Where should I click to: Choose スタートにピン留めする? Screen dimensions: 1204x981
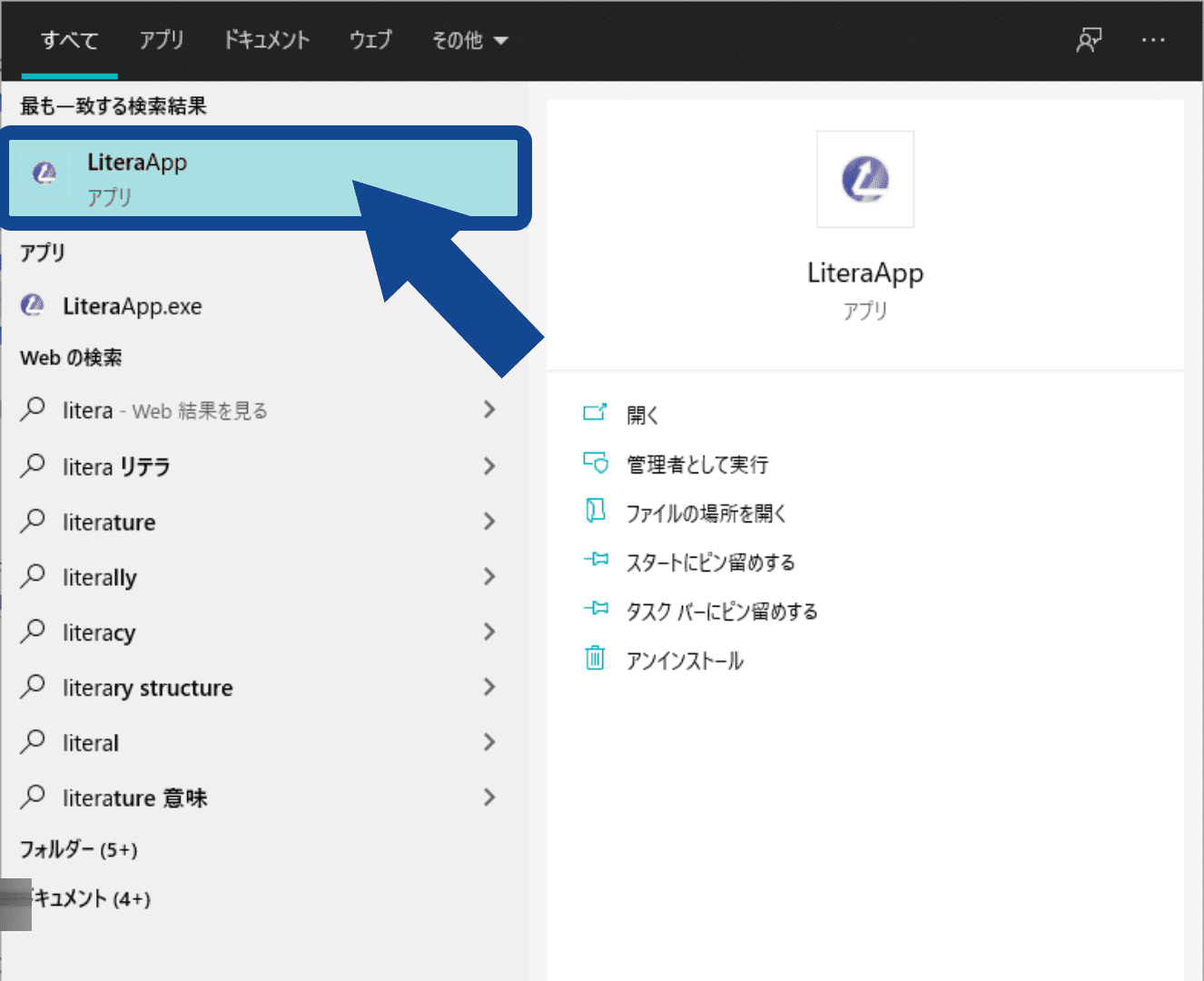coord(711,562)
